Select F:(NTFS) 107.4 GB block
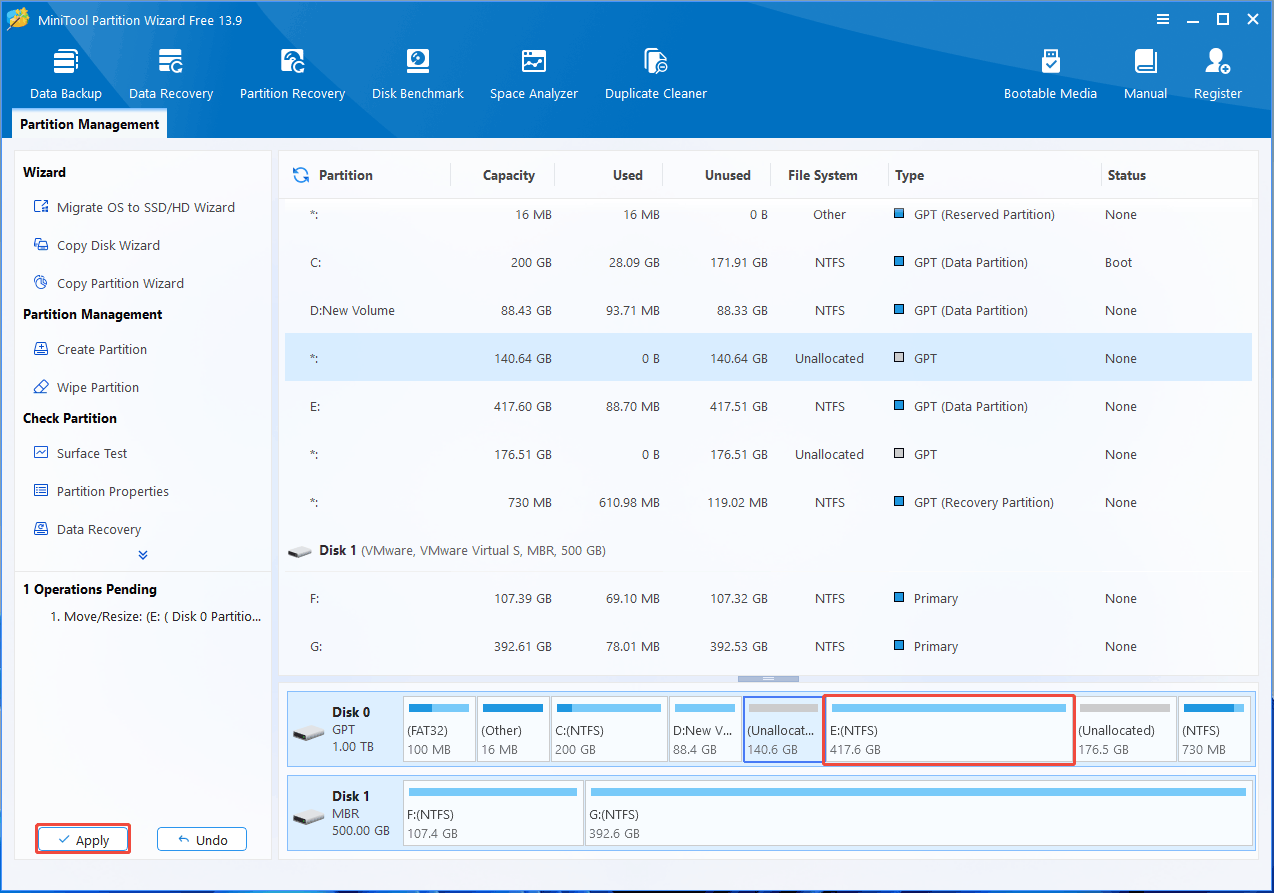The height and width of the screenshot is (893, 1274). [x=493, y=814]
